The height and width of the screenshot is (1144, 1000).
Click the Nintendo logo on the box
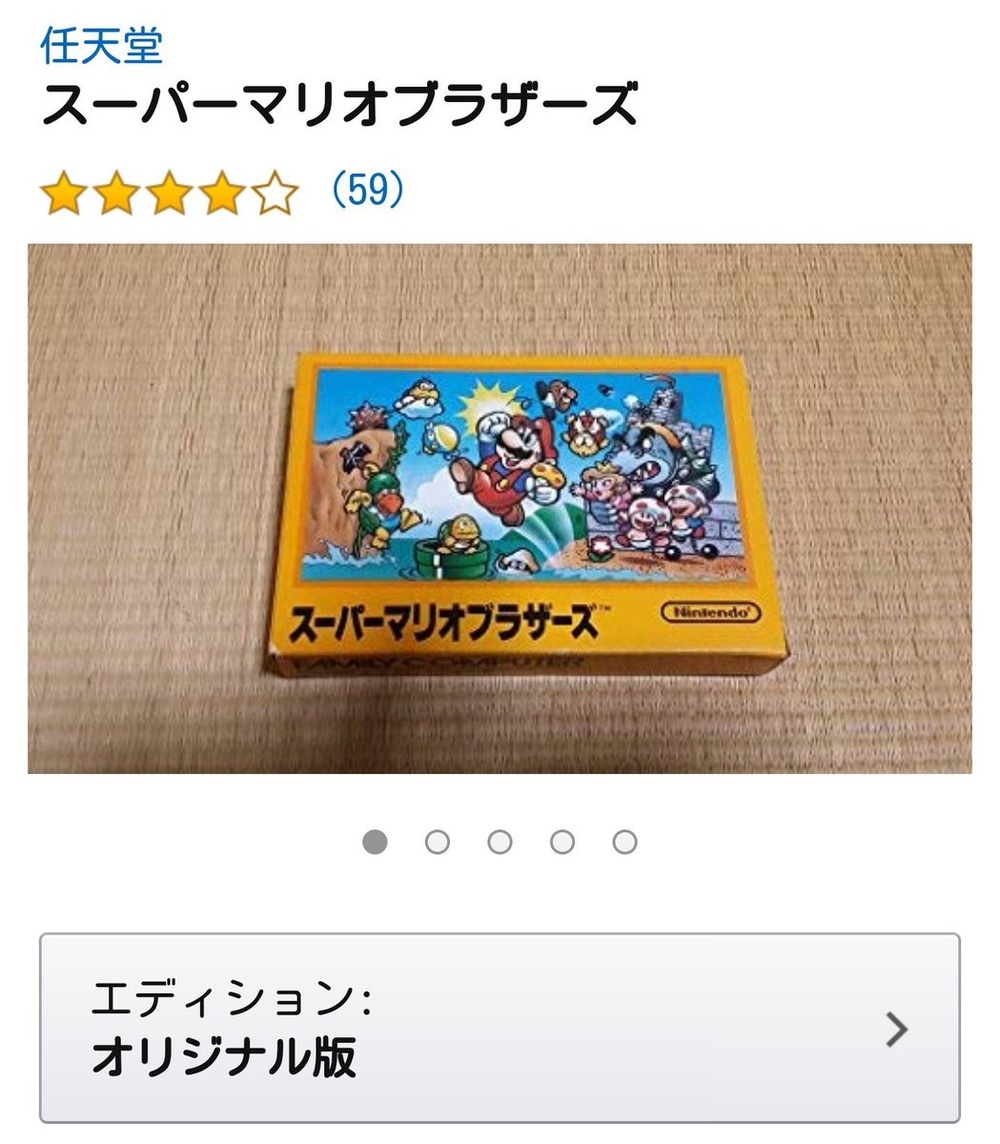pos(711,611)
